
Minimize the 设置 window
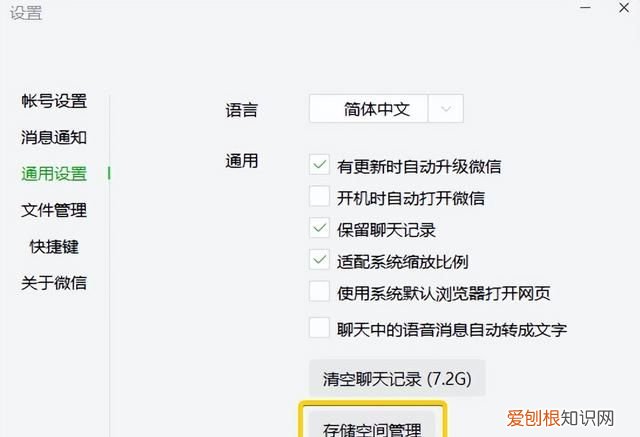[x=585, y=8]
